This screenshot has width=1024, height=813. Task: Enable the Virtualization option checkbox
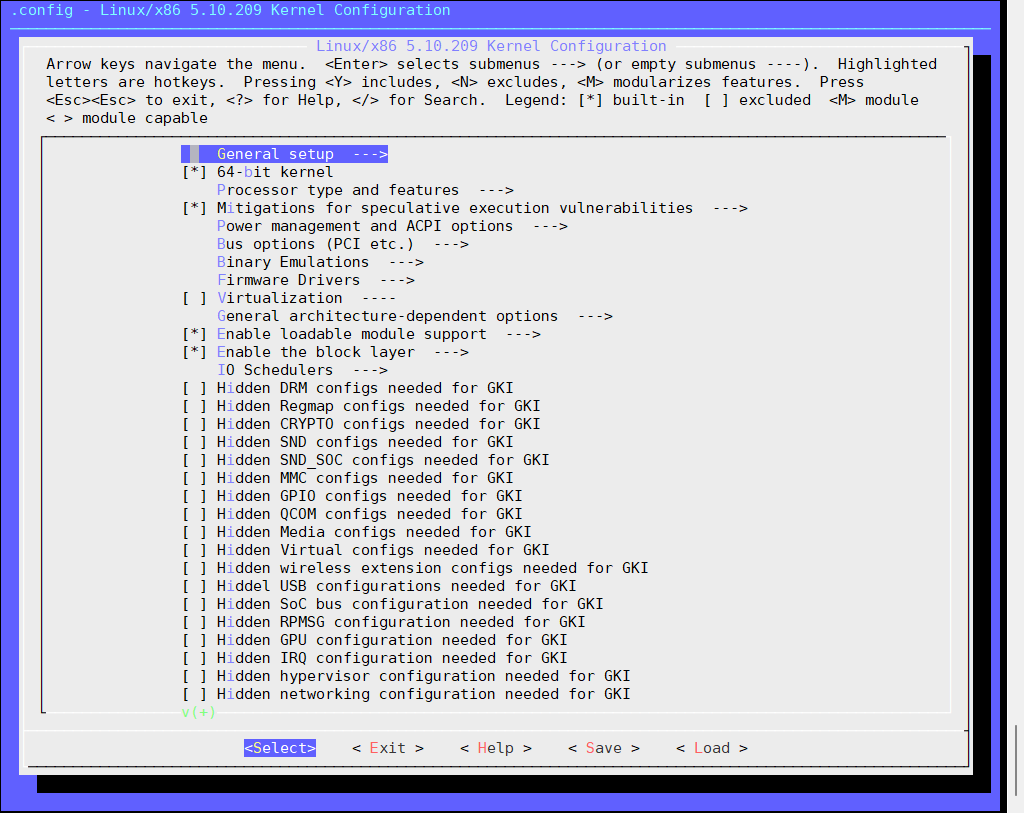[x=194, y=298]
